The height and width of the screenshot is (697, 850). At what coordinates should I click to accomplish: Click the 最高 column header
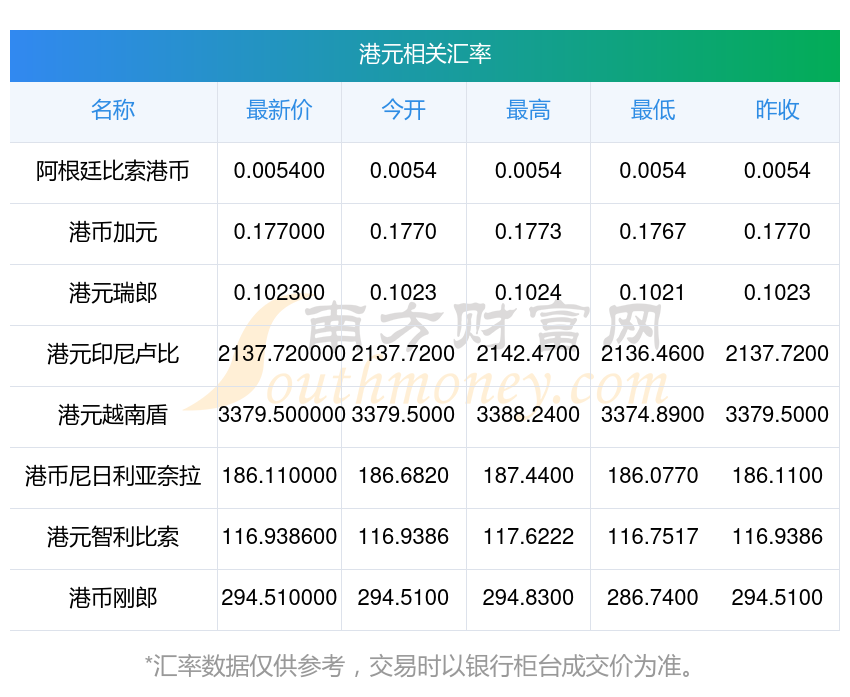coord(528,110)
